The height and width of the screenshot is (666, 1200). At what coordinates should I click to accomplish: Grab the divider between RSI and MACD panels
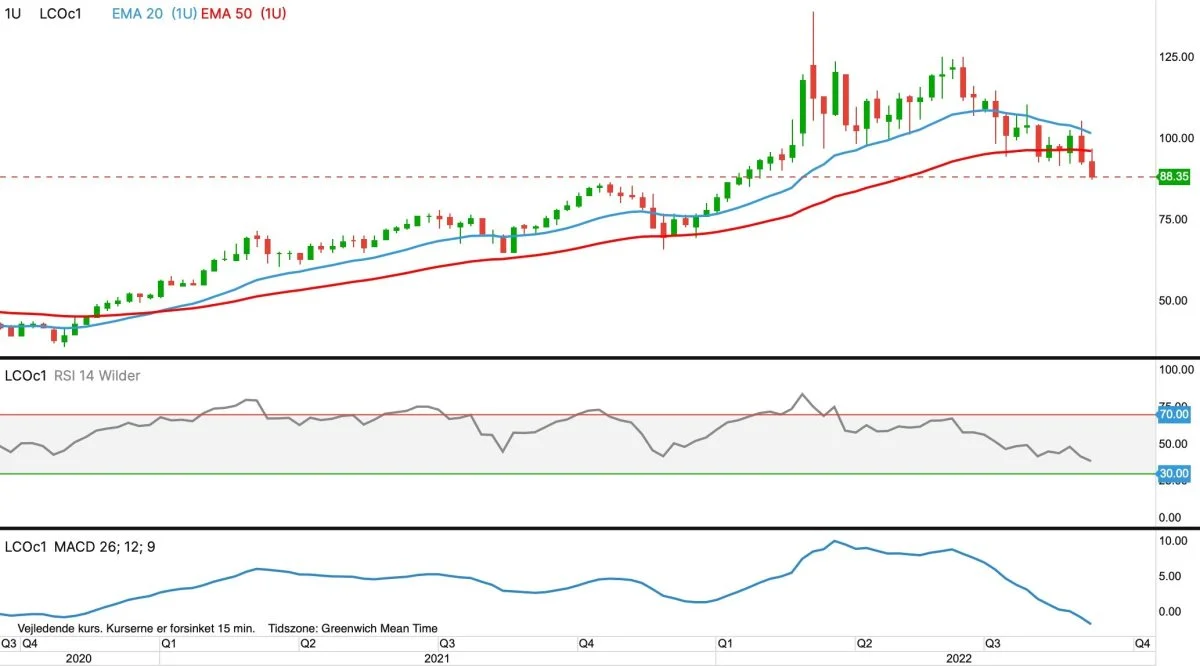point(600,528)
